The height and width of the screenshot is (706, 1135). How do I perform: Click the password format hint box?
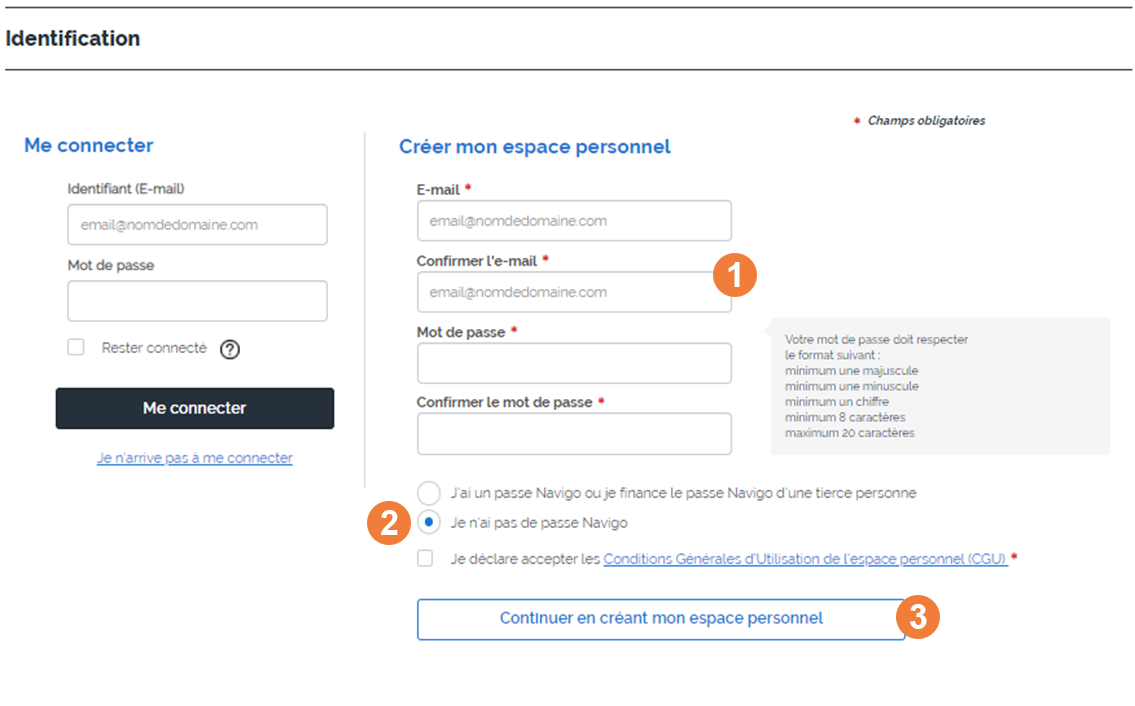940,386
